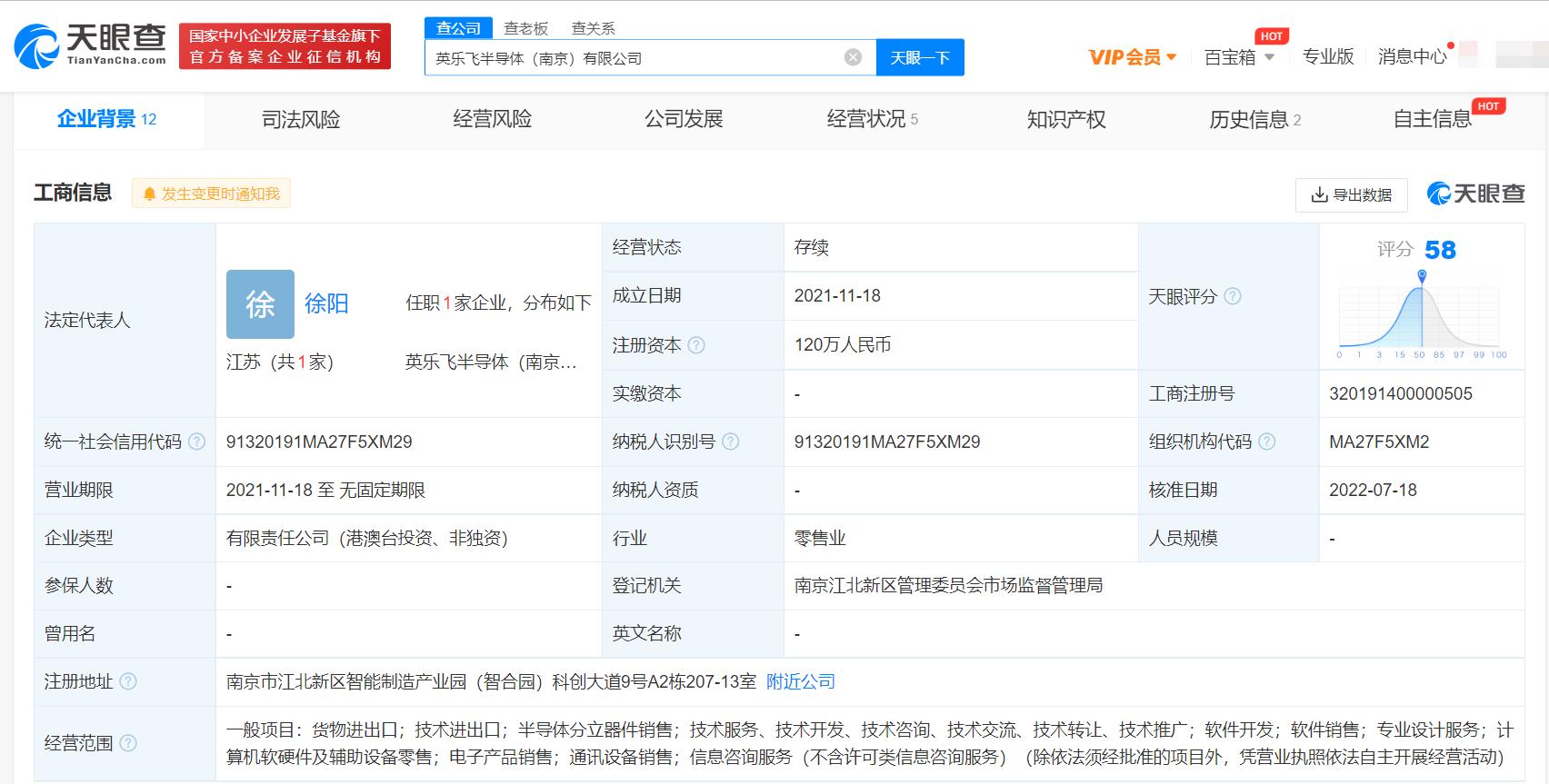
Task: Click the 徐 avatar of legal representative
Action: 260,303
